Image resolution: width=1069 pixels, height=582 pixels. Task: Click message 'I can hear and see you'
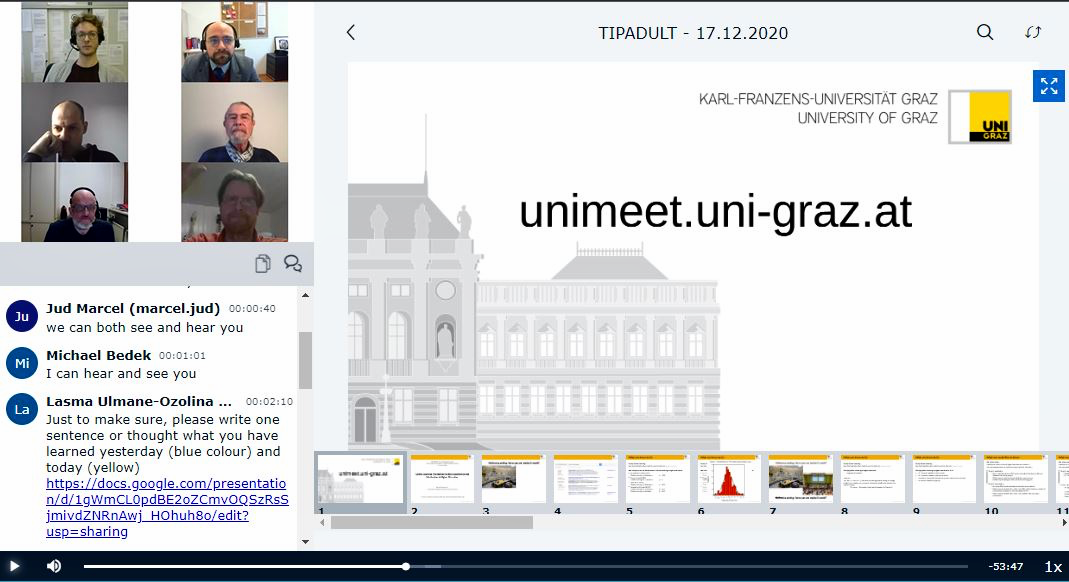pyautogui.click(x=121, y=373)
